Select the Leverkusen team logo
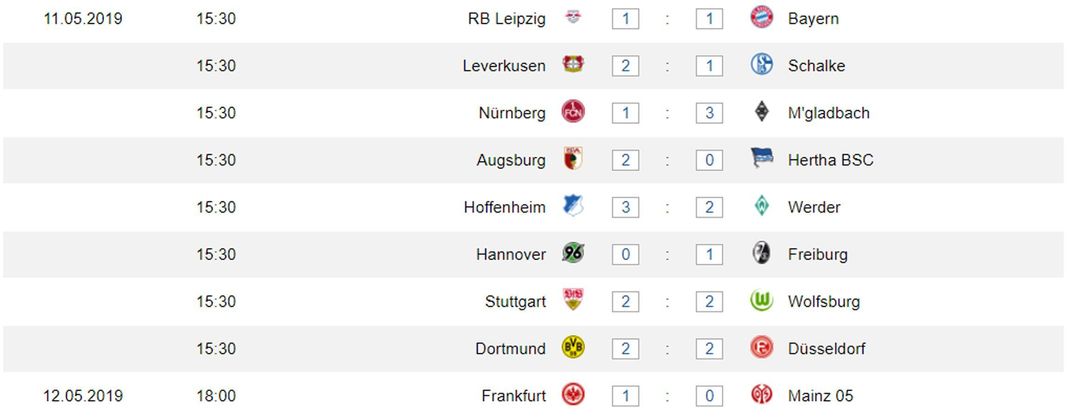The image size is (1070, 418). (573, 65)
